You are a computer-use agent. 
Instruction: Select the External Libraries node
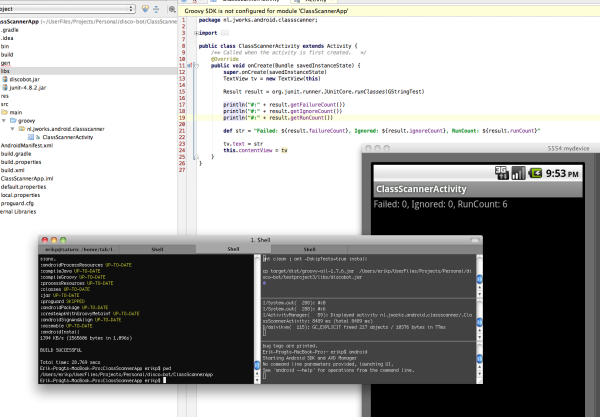coord(18,212)
